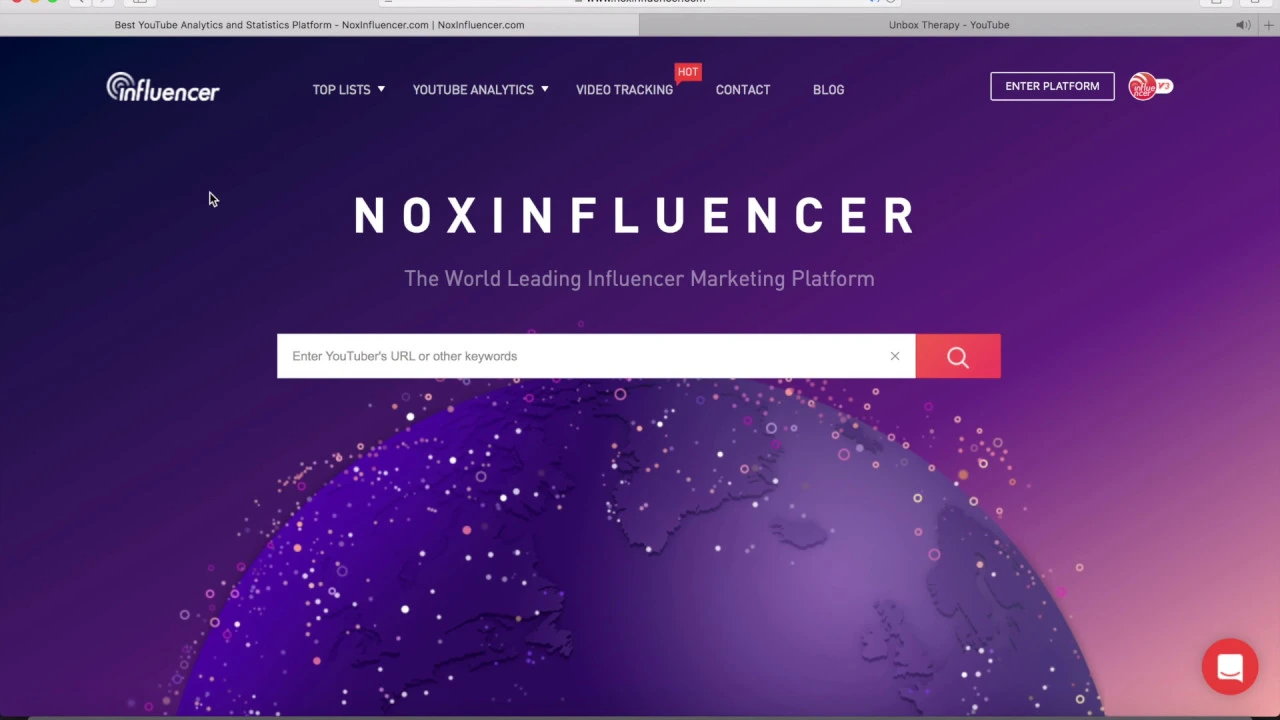Select the NoxInfluencer.com browser tab

tap(319, 25)
